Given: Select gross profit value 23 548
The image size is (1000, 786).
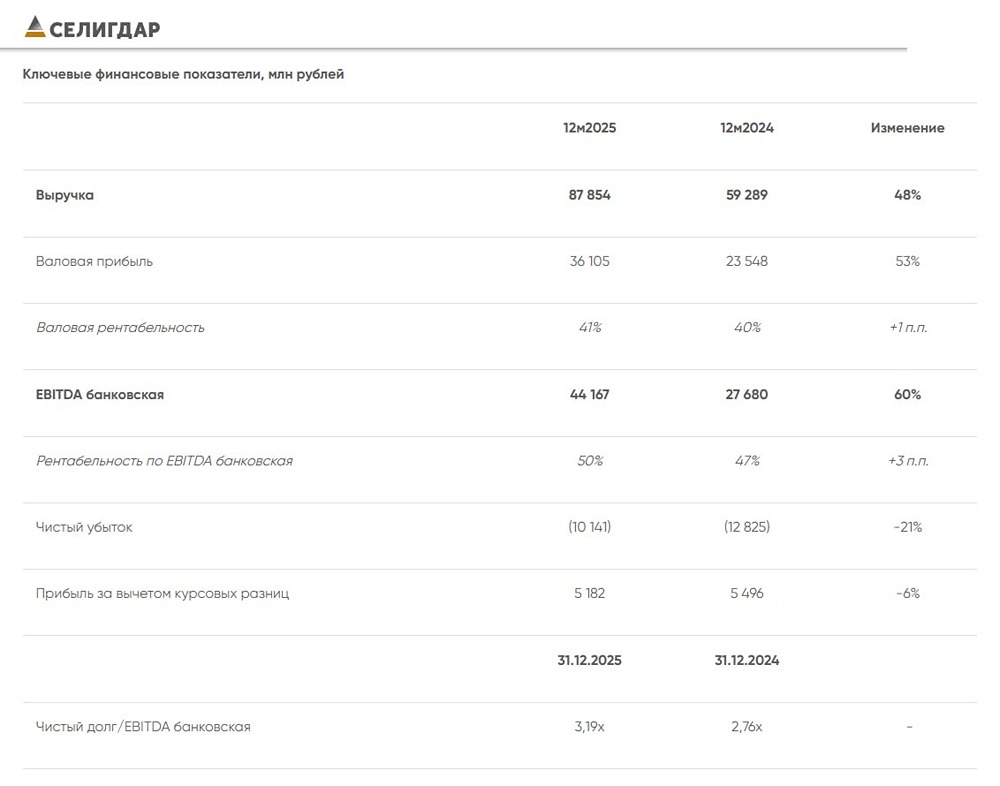Looking at the screenshot, I should 747,261.
